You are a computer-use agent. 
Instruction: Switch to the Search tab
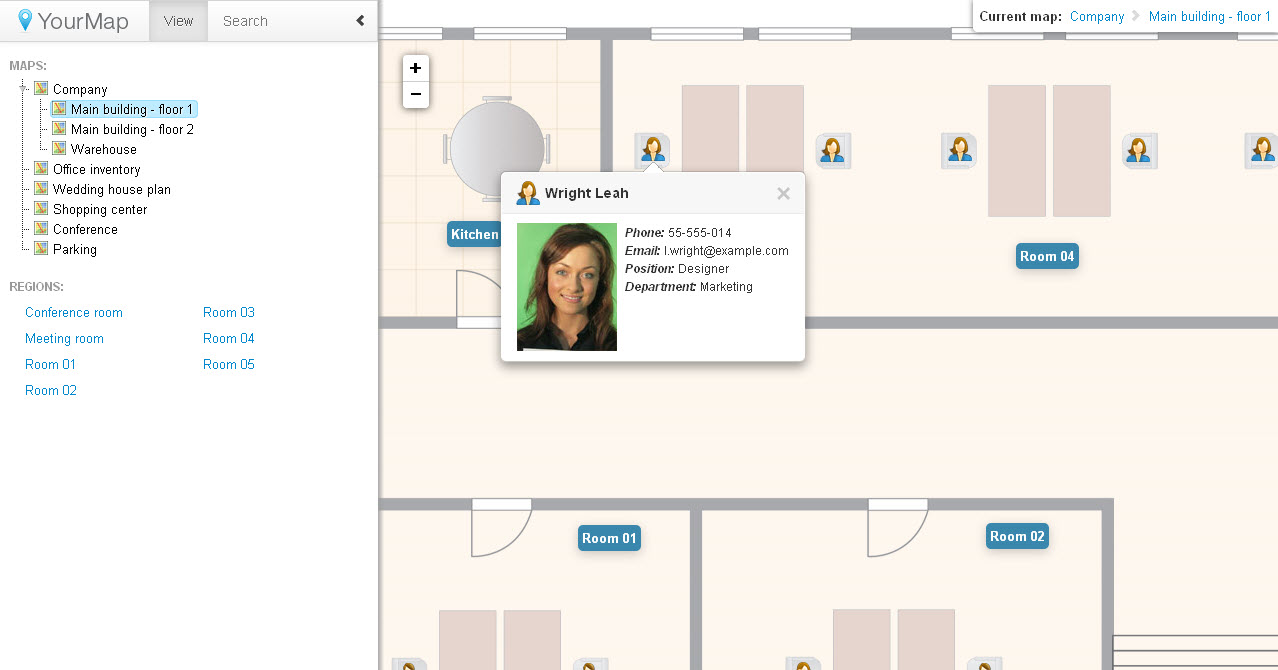point(245,21)
